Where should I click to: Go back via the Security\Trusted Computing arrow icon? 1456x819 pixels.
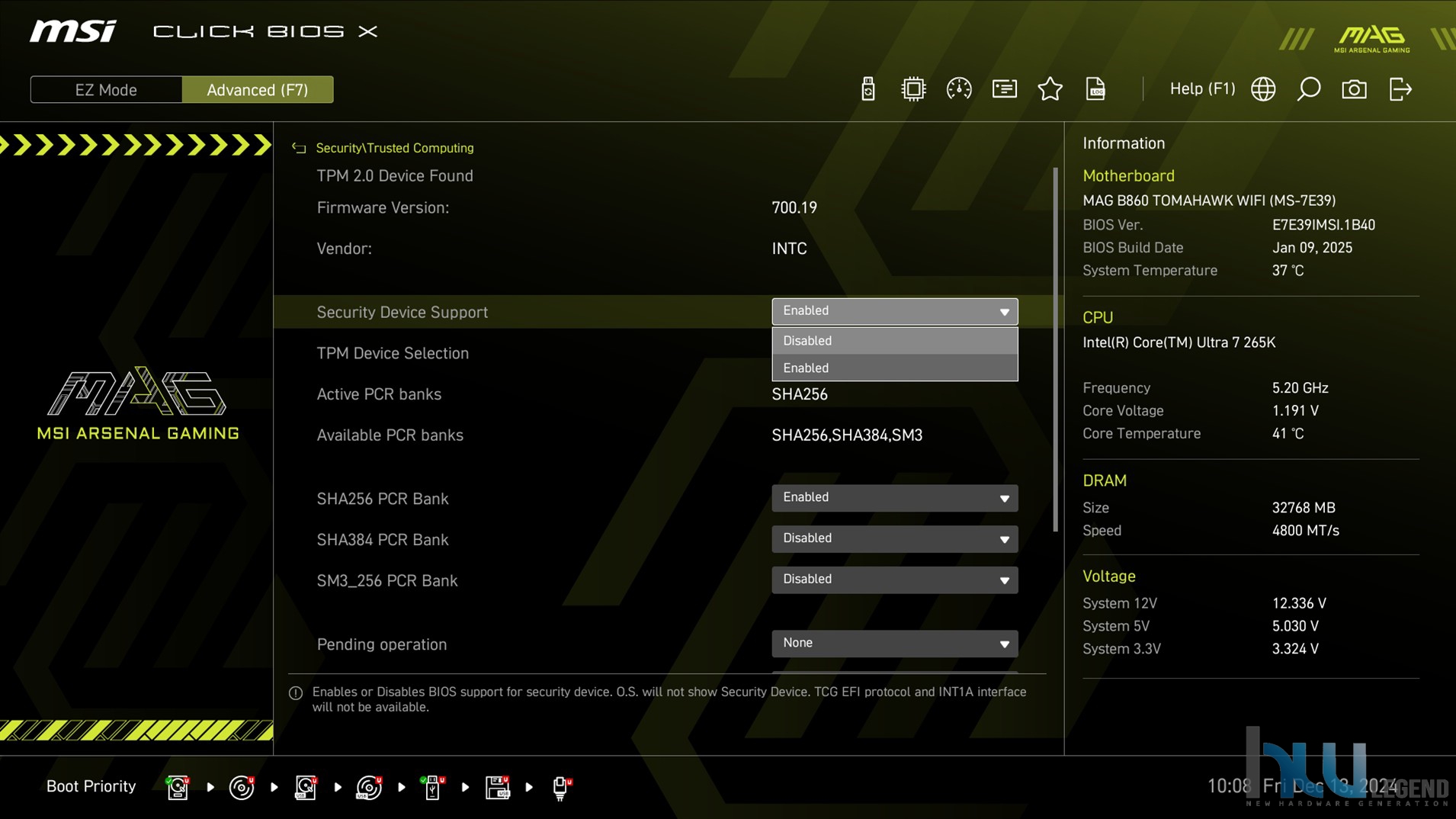(299, 148)
